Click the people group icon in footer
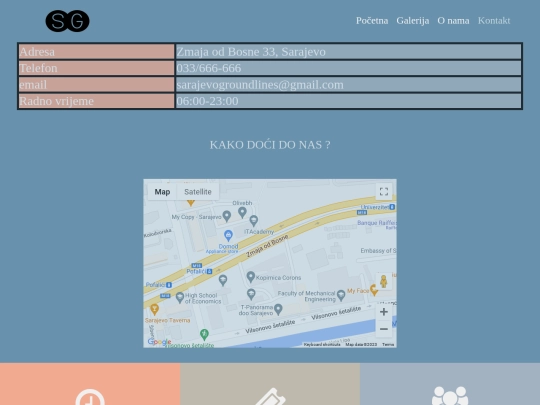 tap(450, 395)
